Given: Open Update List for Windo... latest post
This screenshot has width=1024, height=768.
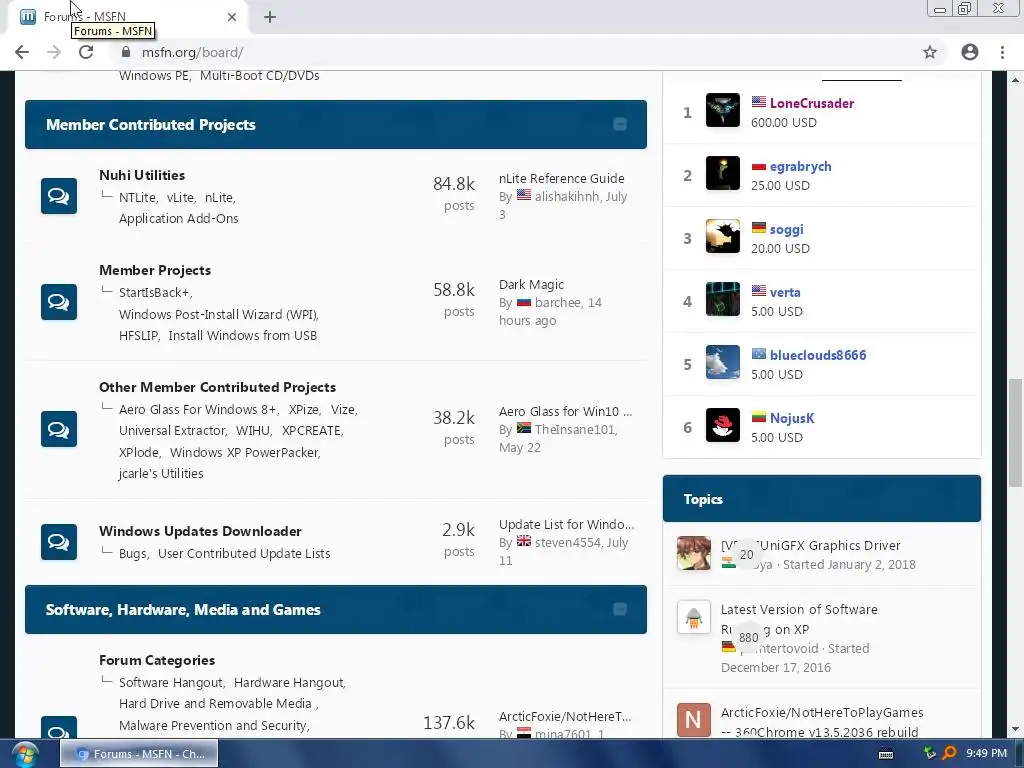Looking at the screenshot, I should click(x=566, y=524).
